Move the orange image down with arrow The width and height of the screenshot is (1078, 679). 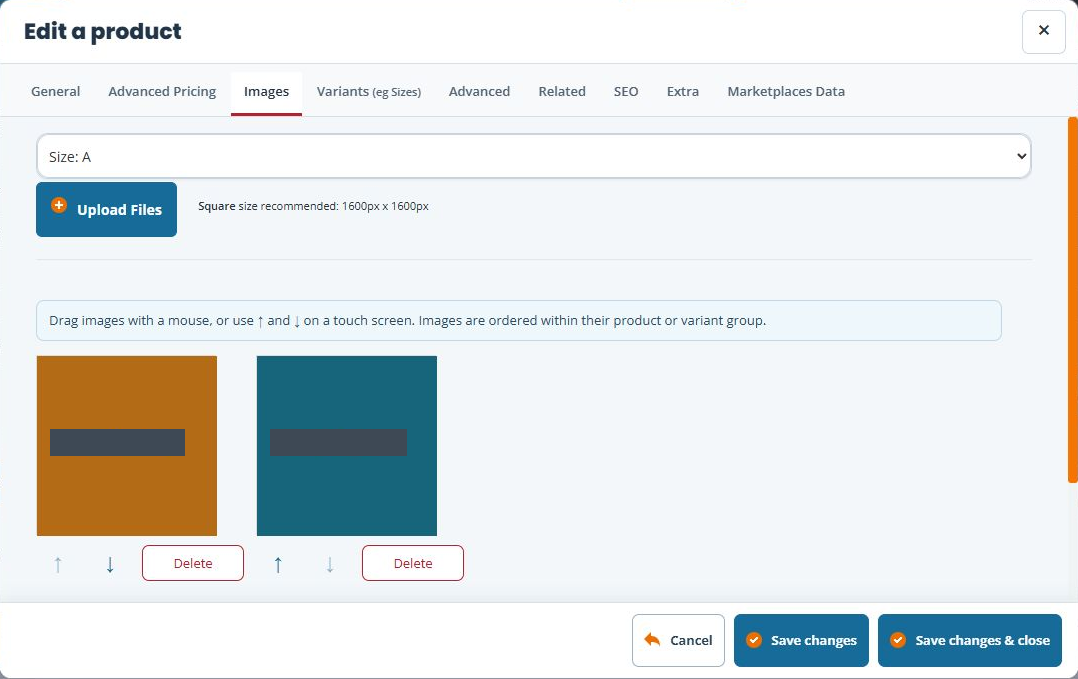tap(110, 564)
